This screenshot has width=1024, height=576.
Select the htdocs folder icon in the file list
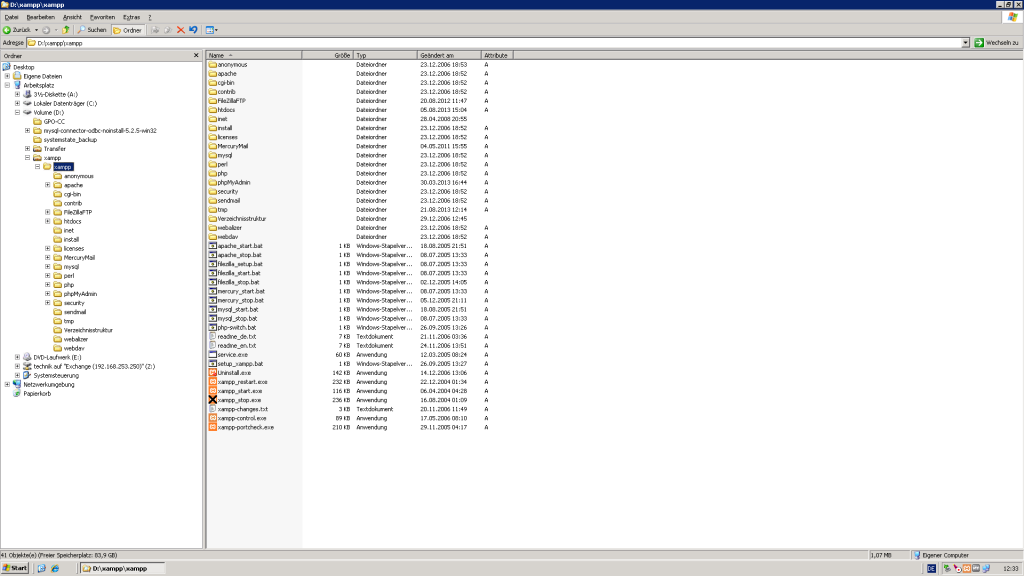[212, 110]
